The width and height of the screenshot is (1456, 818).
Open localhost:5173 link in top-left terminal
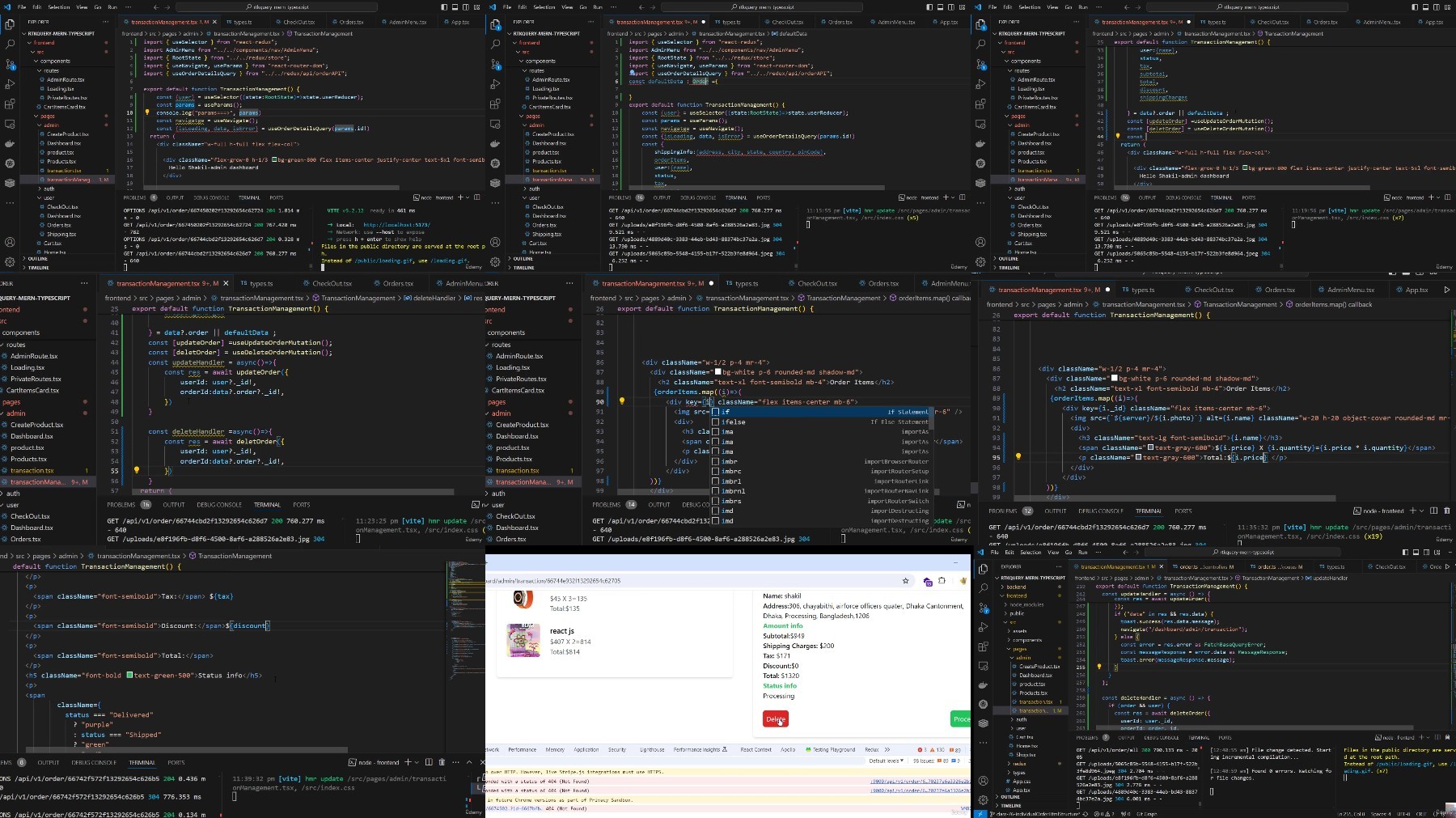coord(396,225)
